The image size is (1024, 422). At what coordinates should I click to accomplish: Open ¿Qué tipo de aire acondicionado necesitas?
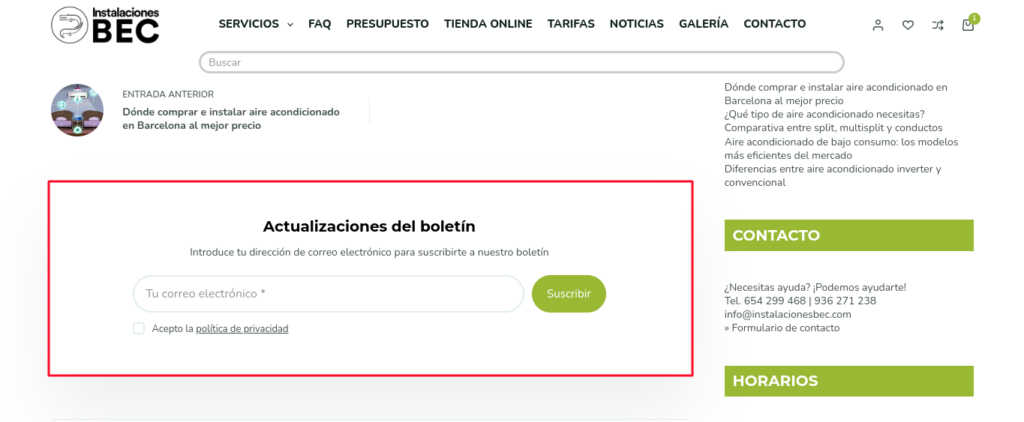click(824, 114)
